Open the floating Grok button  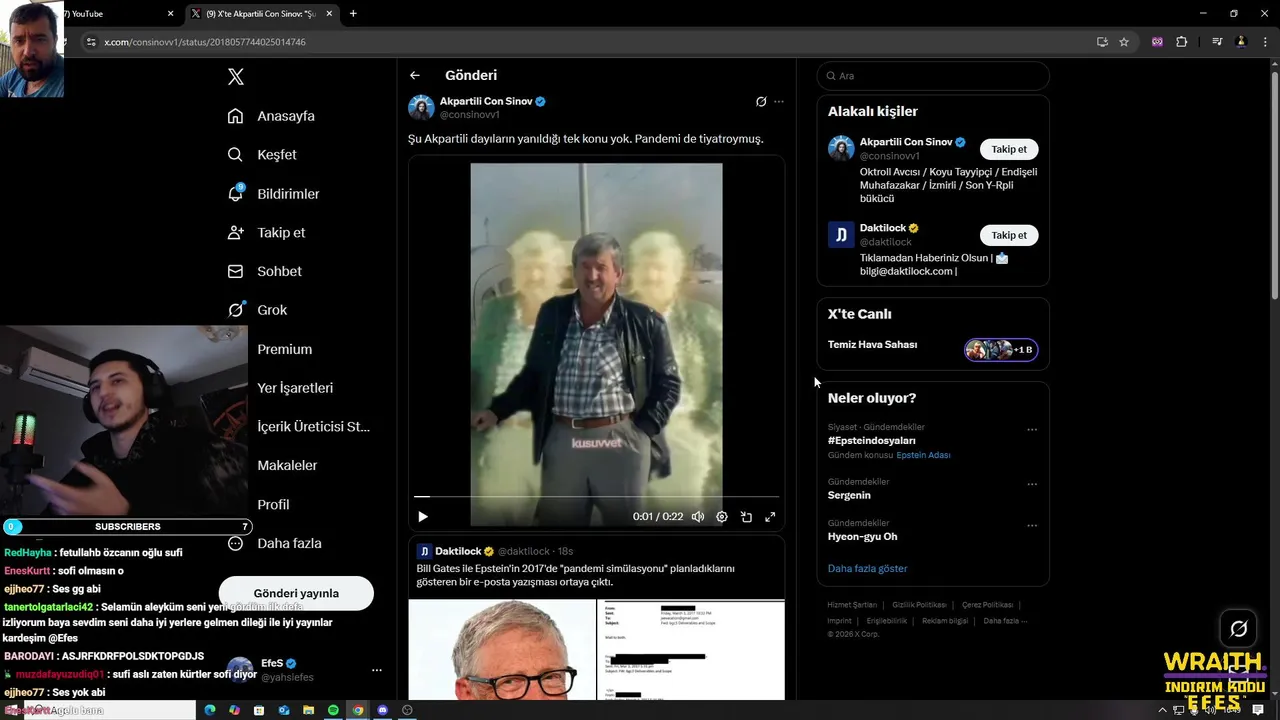coord(1239,629)
